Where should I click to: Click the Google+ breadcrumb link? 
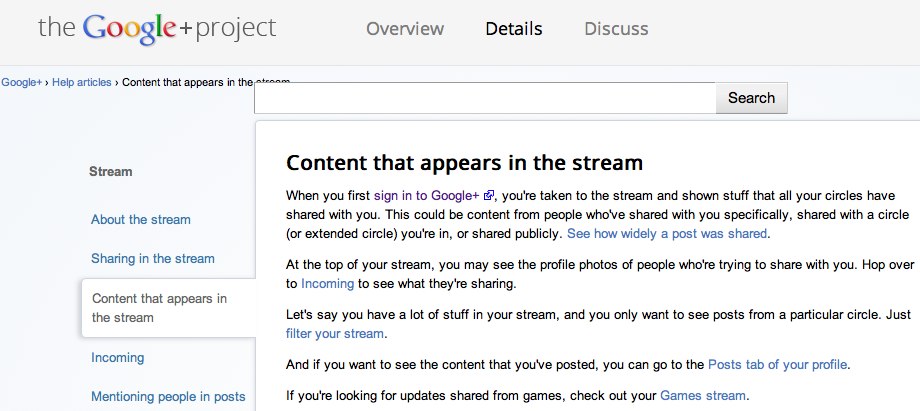[22, 82]
